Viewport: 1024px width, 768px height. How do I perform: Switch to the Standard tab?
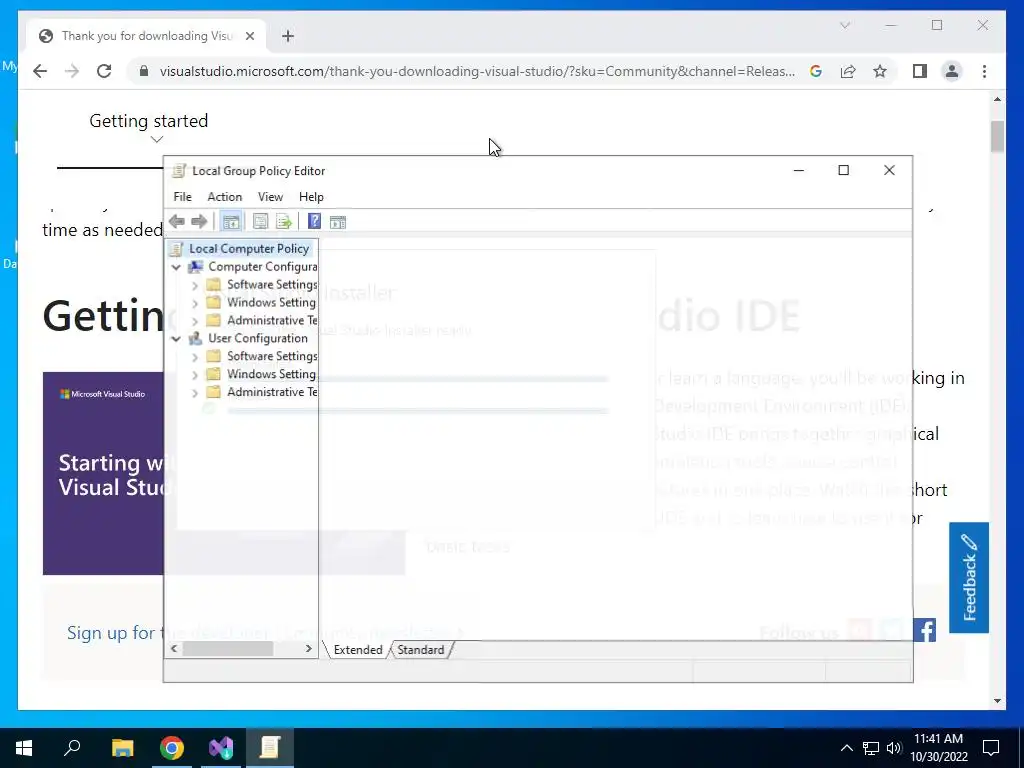point(421,650)
